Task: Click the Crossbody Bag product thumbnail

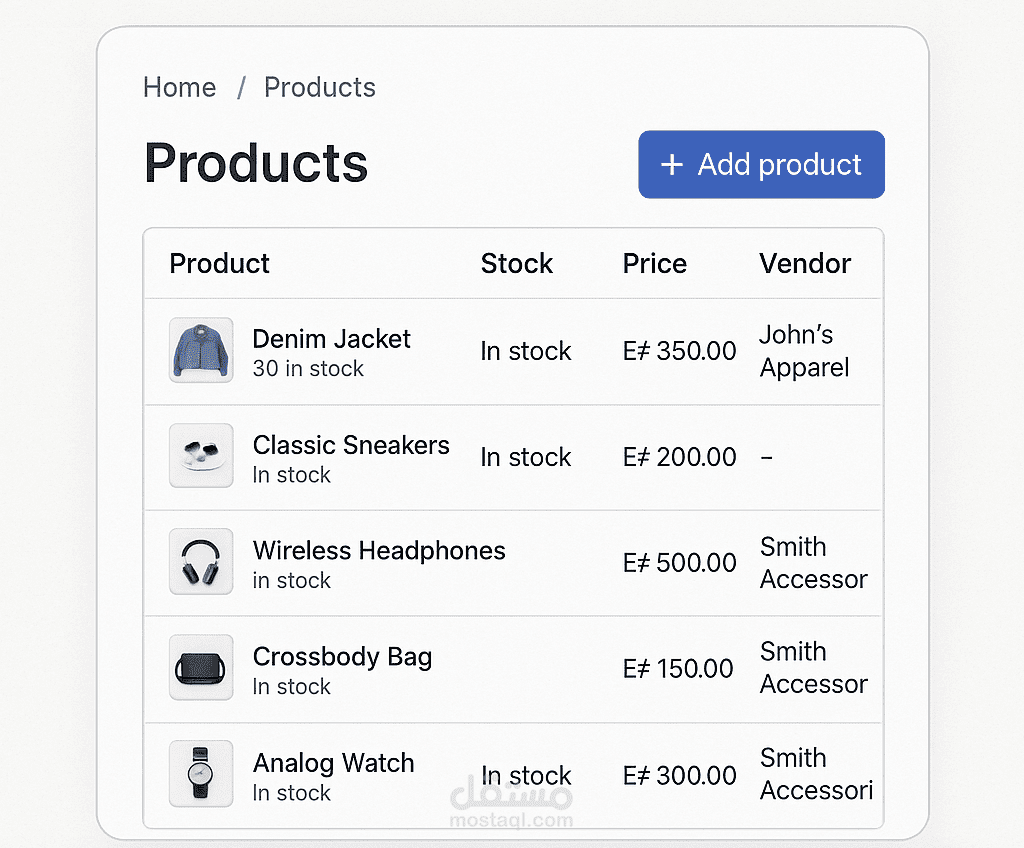Action: [201, 667]
